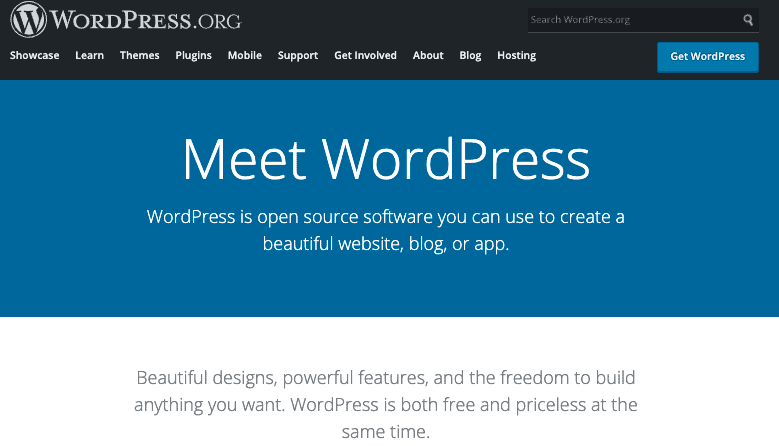Open the About menu item
Image resolution: width=779 pixels, height=446 pixels.
click(428, 56)
